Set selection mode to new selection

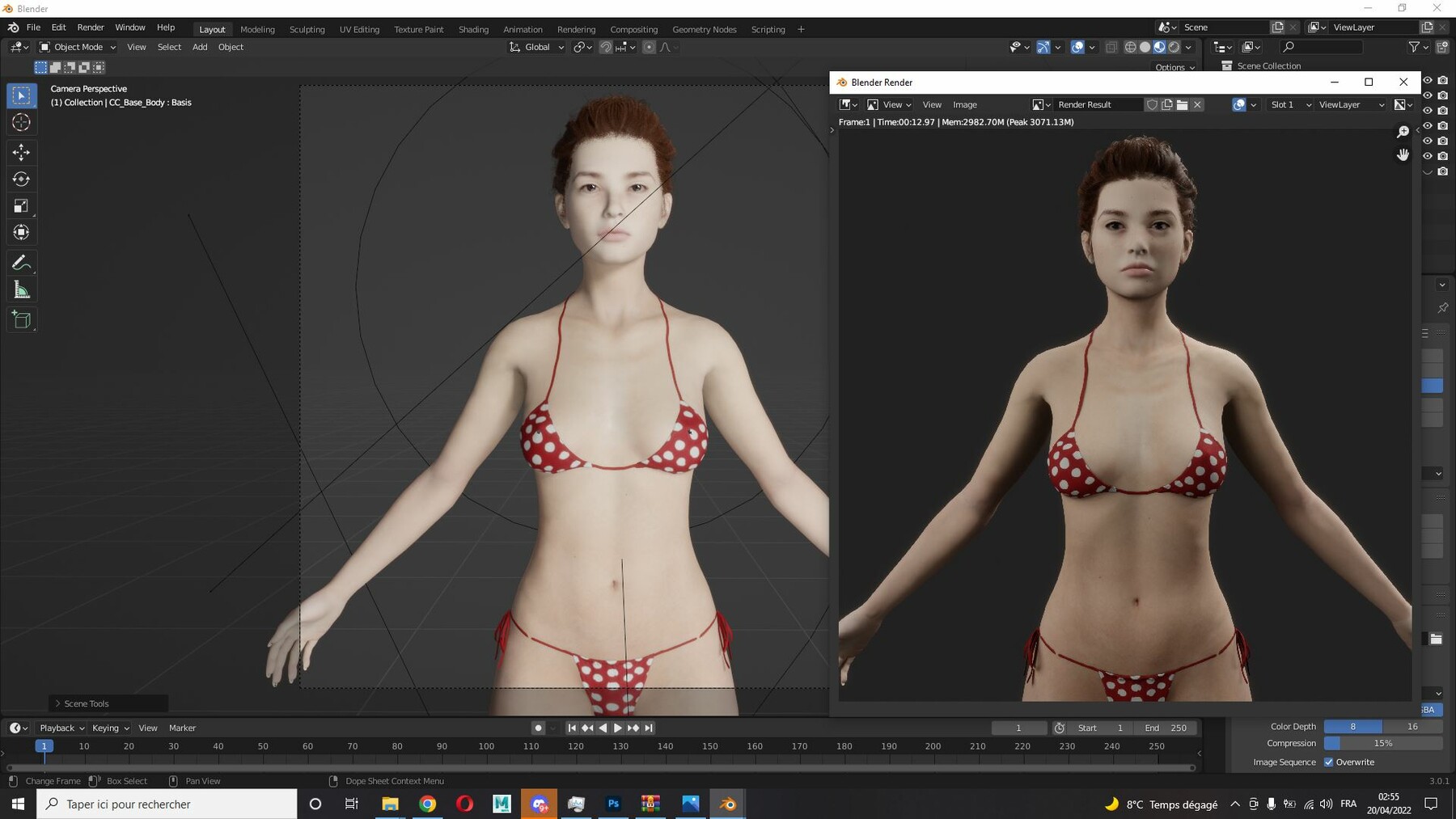click(x=40, y=67)
